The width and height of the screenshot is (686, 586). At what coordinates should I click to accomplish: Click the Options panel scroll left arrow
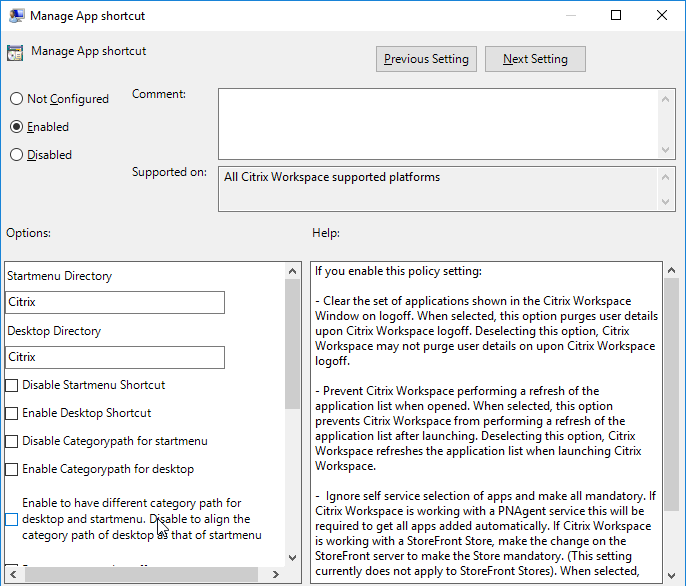[x=13, y=574]
